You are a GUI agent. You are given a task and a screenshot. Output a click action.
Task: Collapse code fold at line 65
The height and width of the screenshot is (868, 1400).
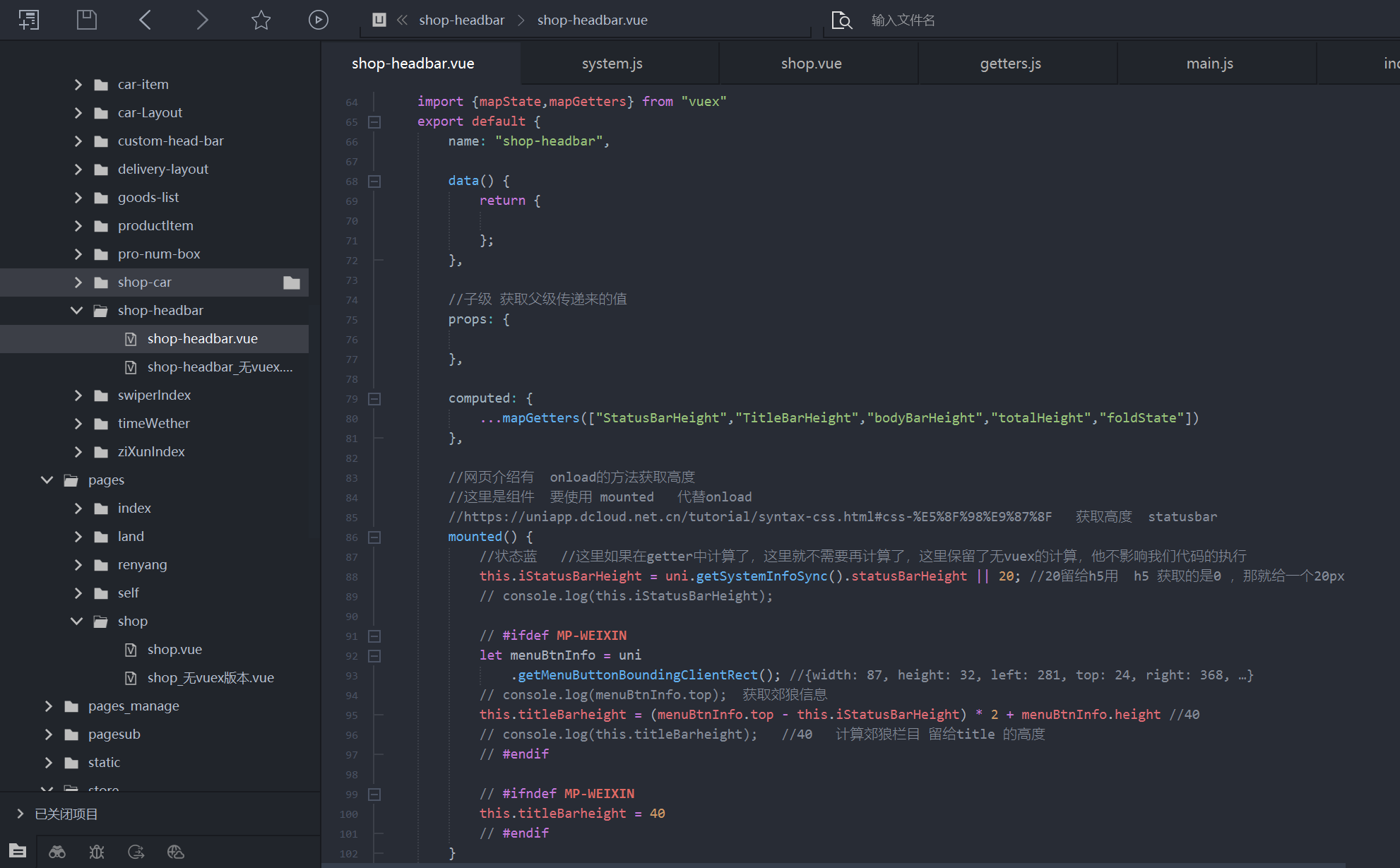tap(375, 121)
